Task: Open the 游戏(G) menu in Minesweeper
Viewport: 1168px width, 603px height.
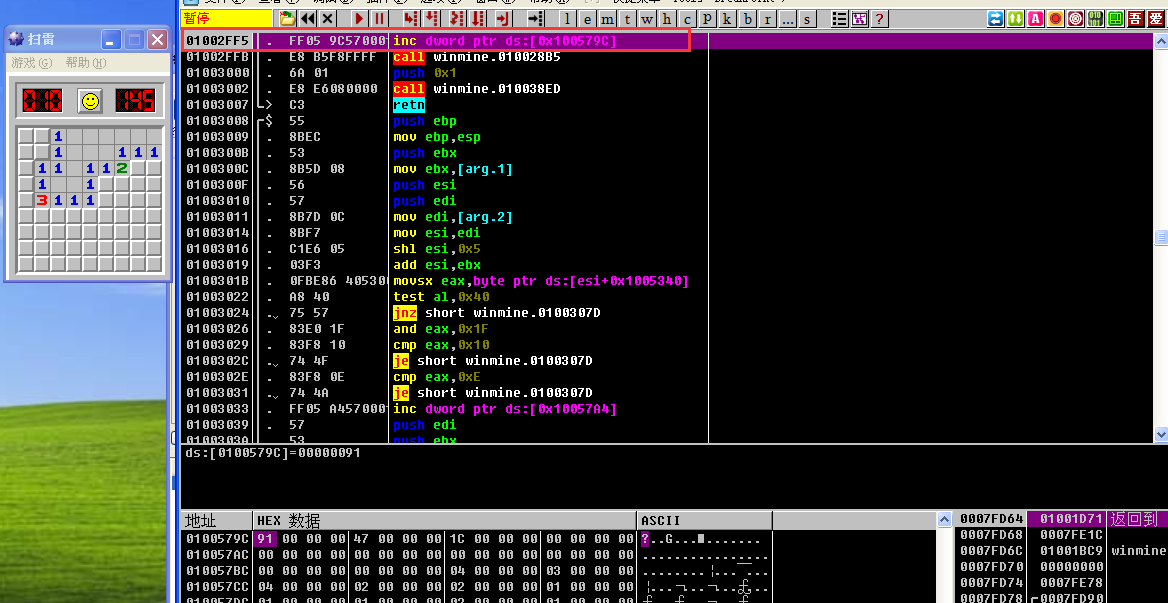Action: 33,63
